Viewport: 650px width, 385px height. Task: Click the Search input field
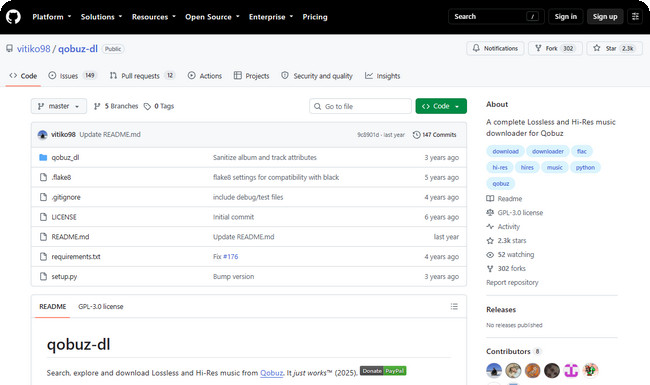(496, 17)
